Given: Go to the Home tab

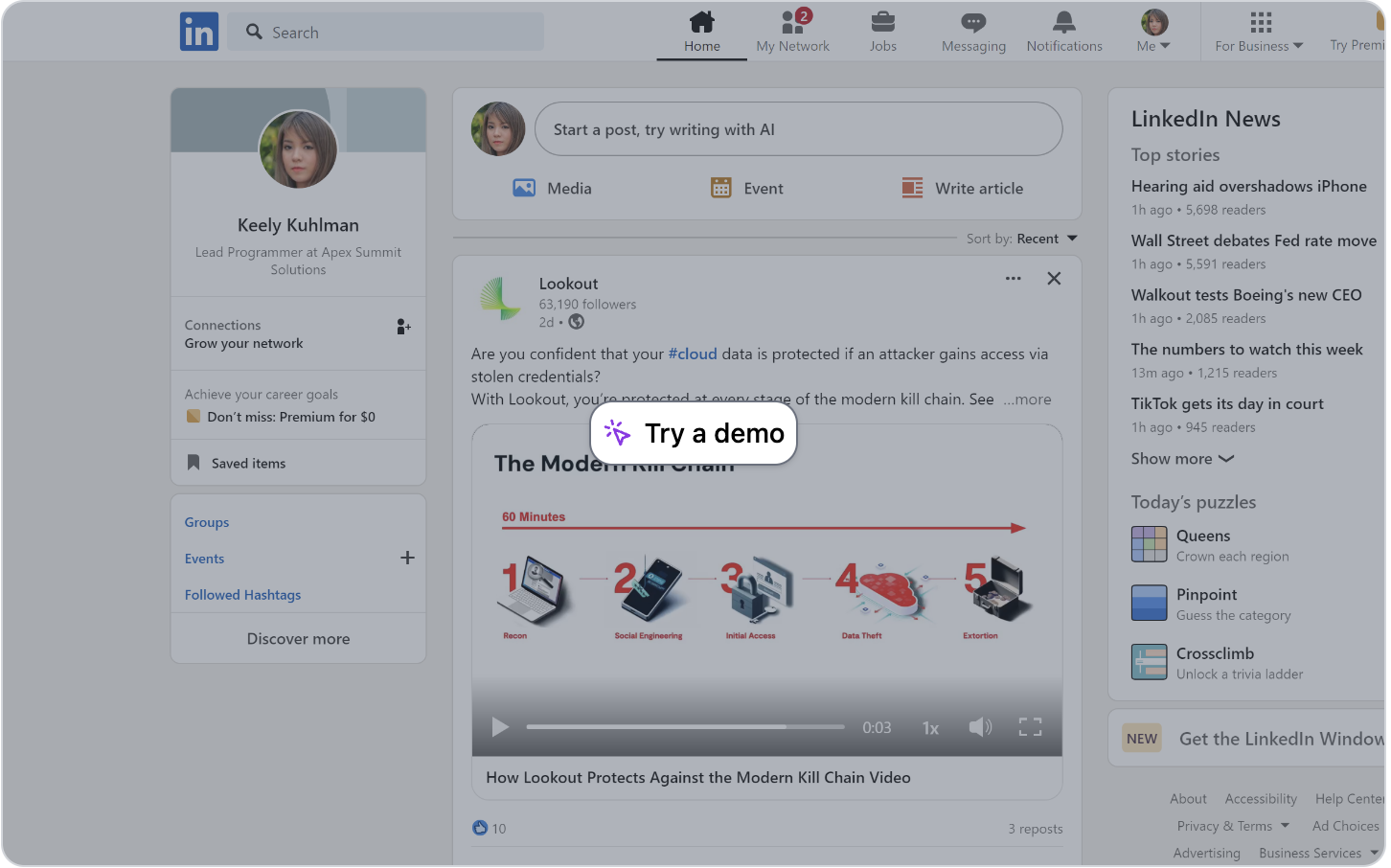Looking at the screenshot, I should (701, 32).
